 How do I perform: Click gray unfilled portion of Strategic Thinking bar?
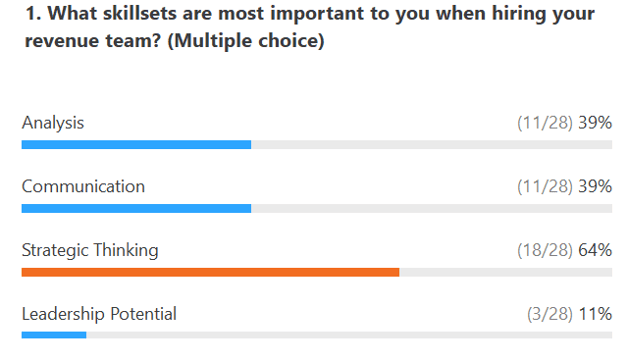click(x=505, y=272)
